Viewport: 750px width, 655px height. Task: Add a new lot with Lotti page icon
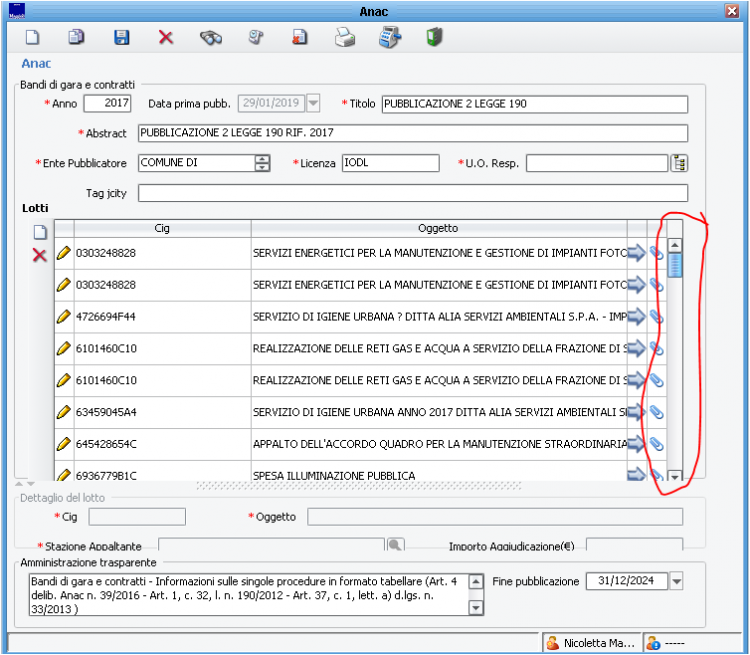(40, 232)
